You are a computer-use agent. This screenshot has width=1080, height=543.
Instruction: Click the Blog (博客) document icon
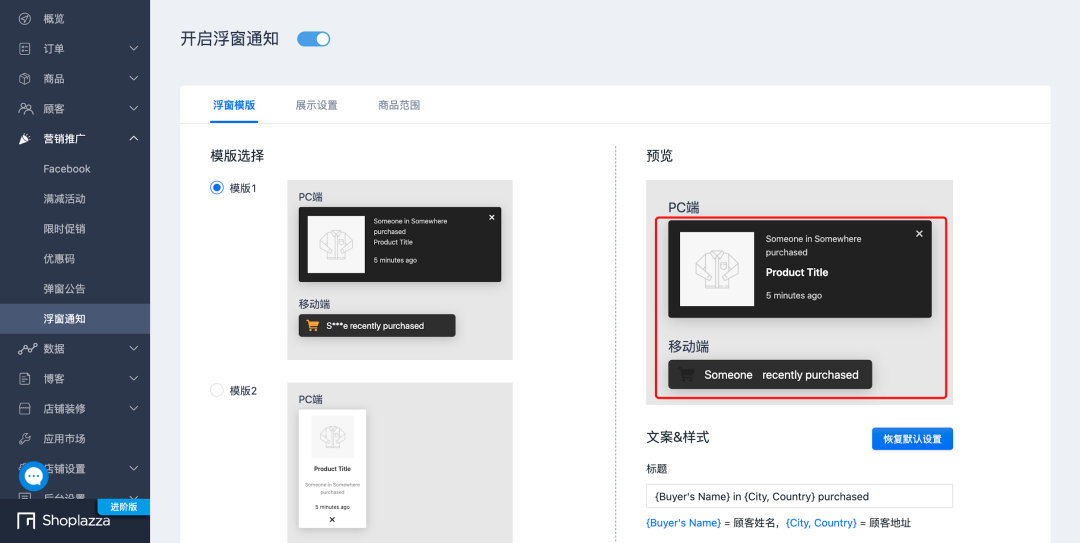[x=25, y=379]
